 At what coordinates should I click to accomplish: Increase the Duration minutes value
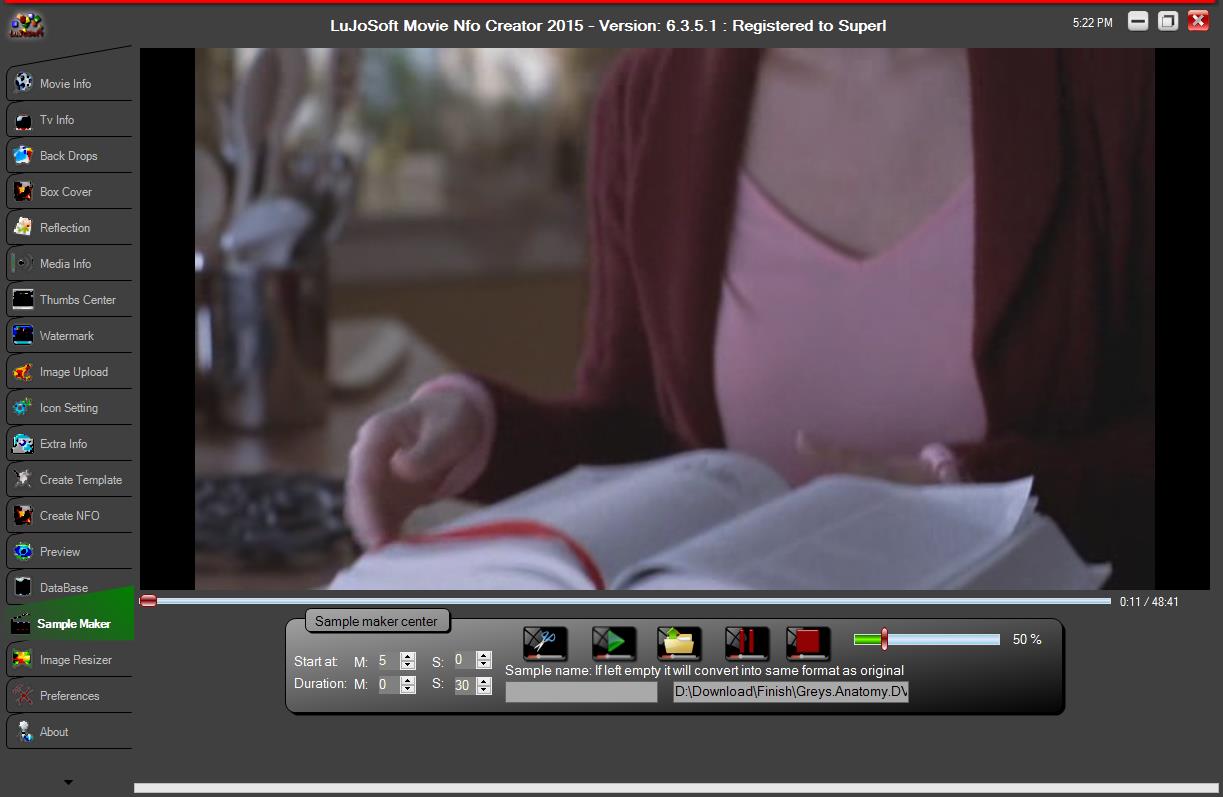click(408, 681)
